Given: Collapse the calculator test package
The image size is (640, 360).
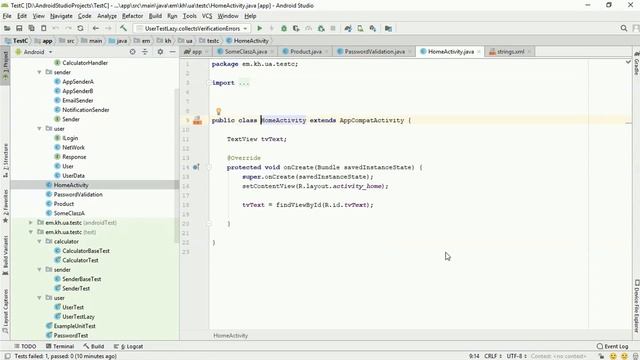Looking at the screenshot, I should (40, 241).
